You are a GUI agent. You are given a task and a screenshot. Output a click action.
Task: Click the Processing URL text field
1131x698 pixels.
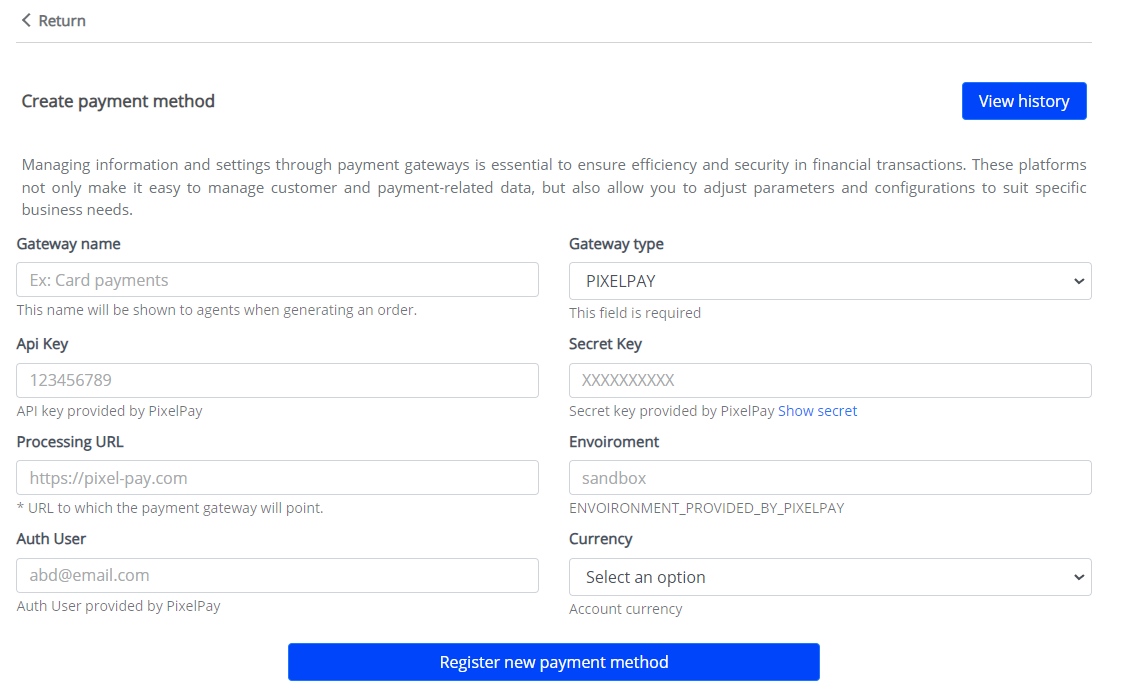click(x=277, y=478)
